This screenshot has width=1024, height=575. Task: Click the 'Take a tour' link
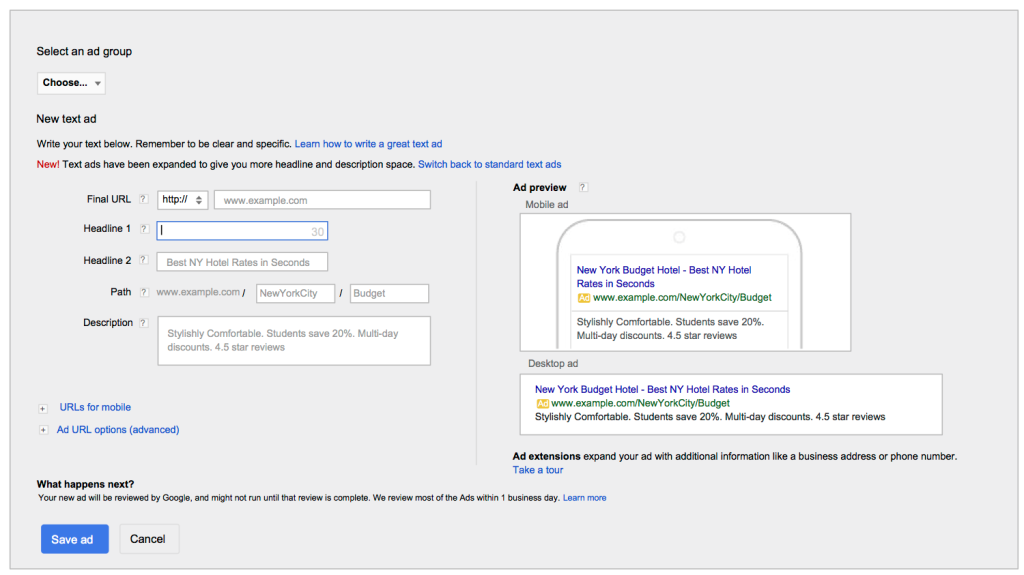[537, 470]
